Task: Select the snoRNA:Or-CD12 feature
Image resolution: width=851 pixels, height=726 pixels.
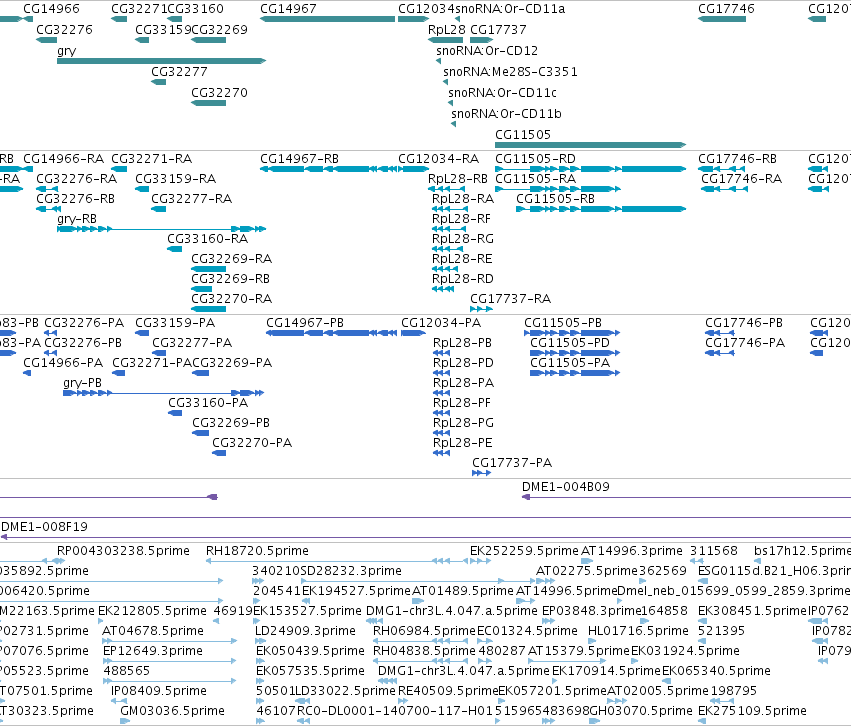Action: pos(439,61)
